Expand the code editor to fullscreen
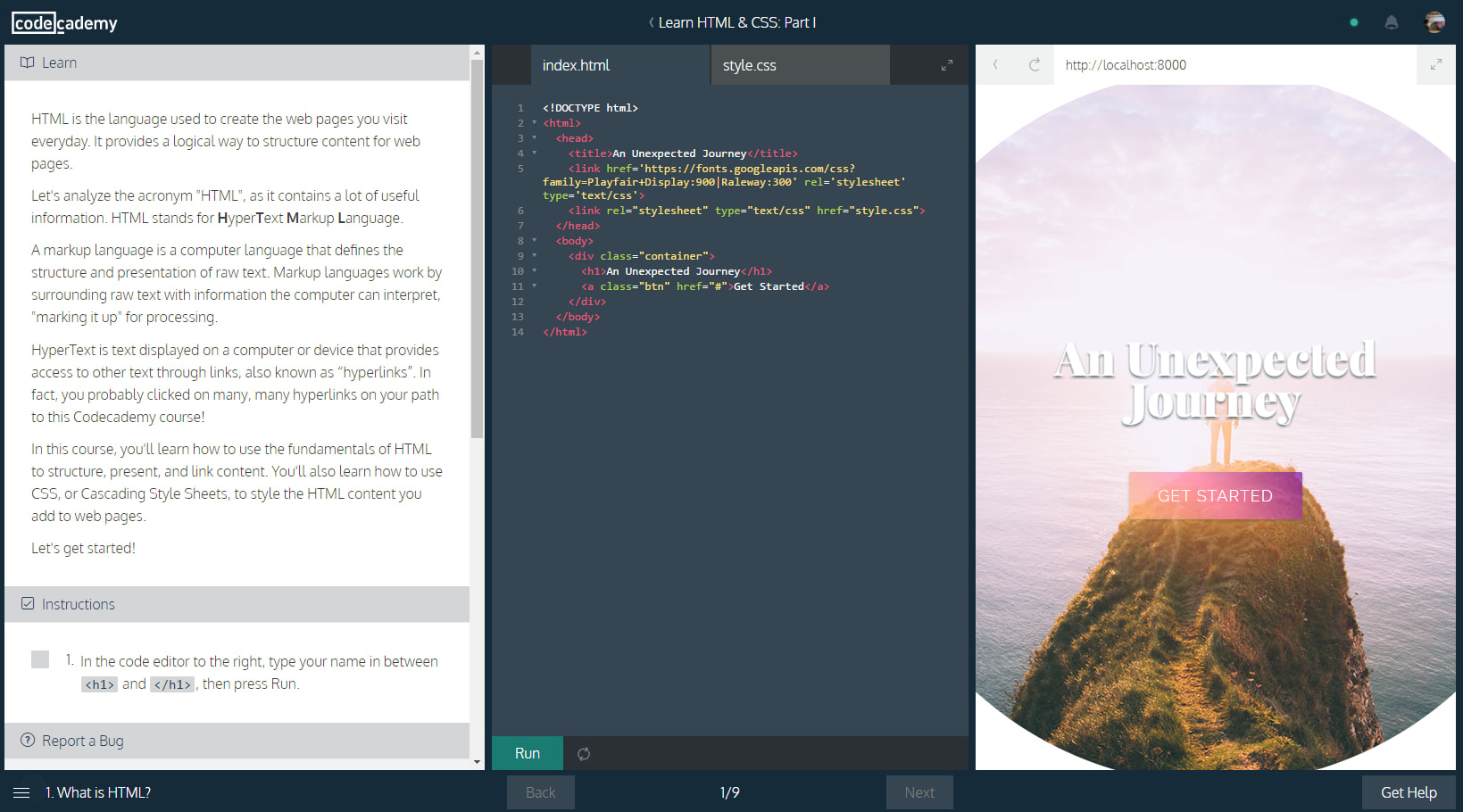 [x=947, y=65]
